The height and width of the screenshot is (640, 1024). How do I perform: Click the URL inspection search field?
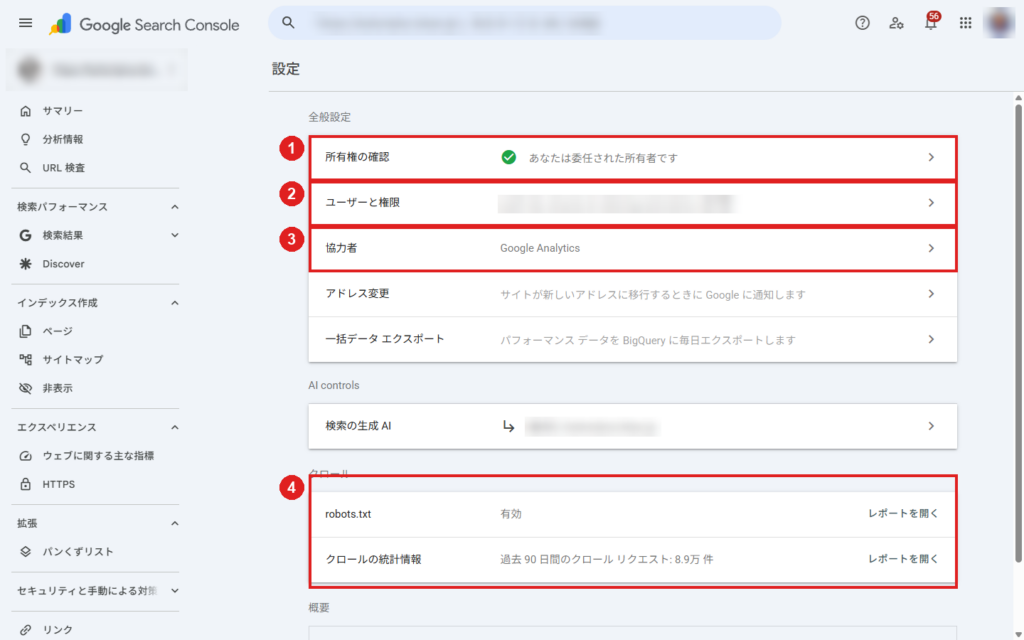(524, 23)
